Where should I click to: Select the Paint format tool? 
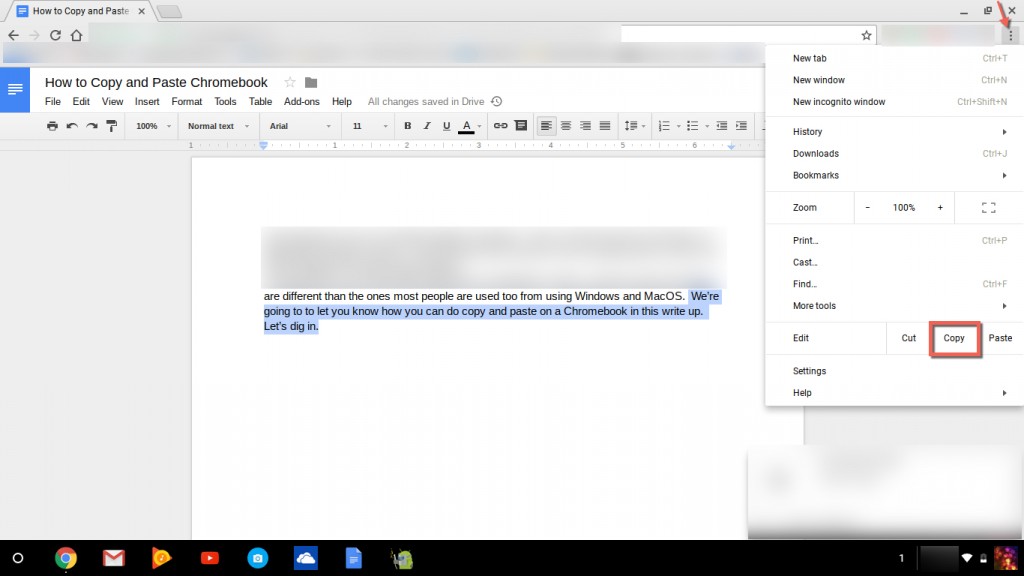click(112, 125)
